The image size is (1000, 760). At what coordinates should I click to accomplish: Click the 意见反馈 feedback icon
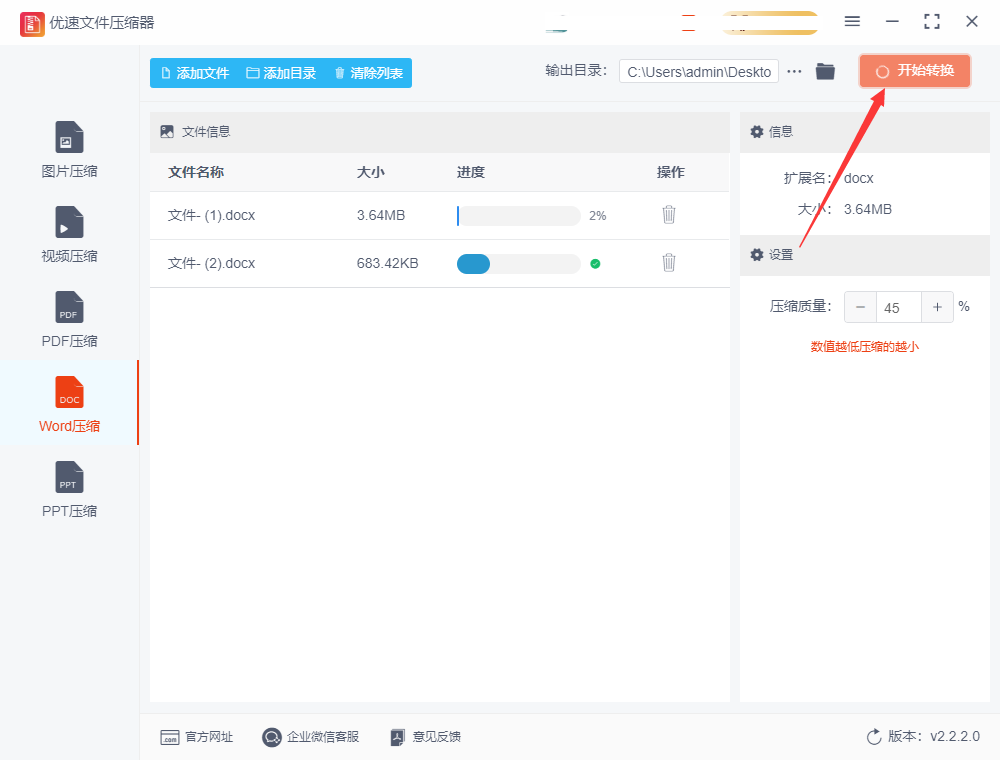point(397,738)
